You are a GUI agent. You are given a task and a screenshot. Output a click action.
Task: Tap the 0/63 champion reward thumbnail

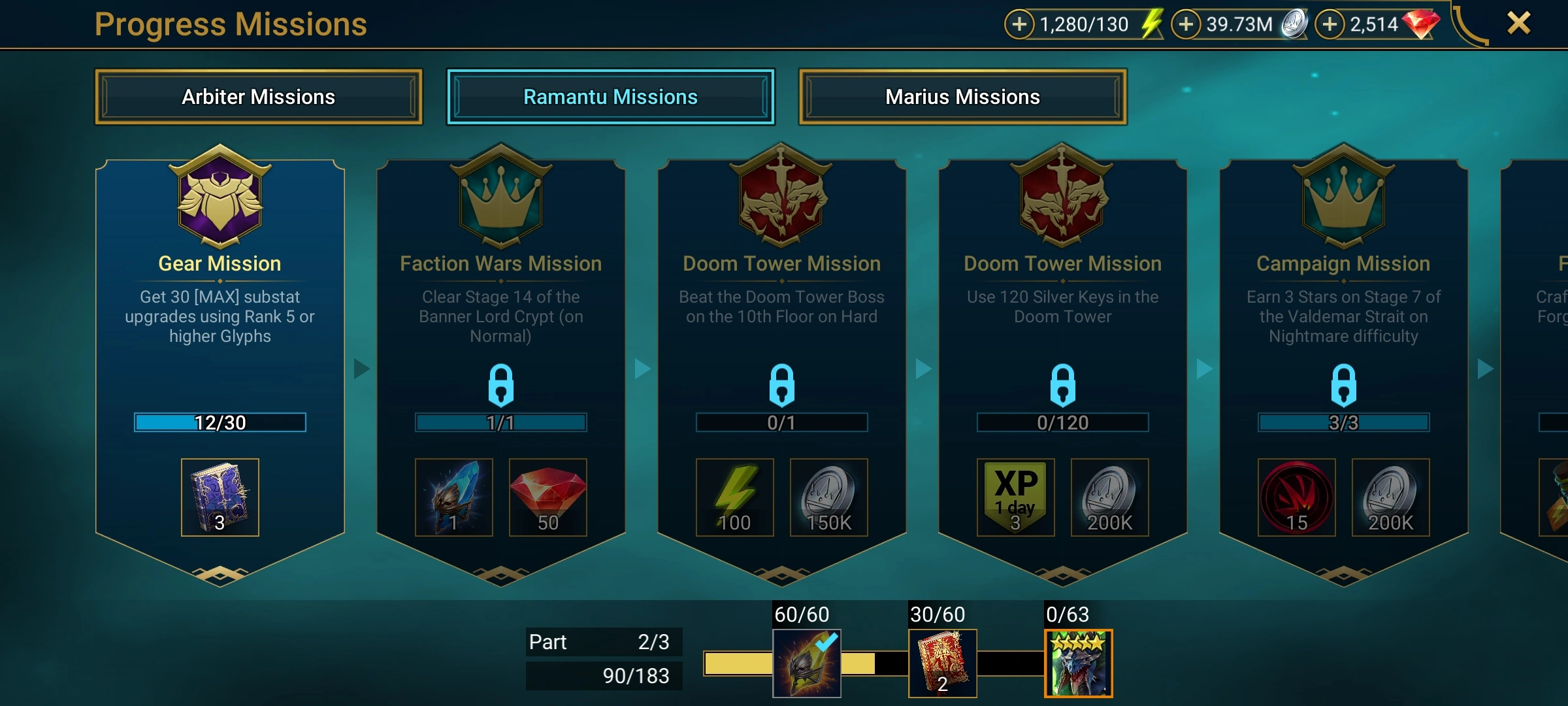point(1079,664)
